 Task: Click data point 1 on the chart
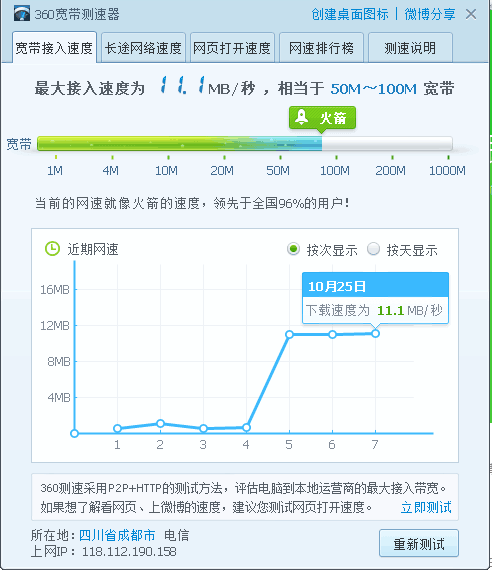117,428
